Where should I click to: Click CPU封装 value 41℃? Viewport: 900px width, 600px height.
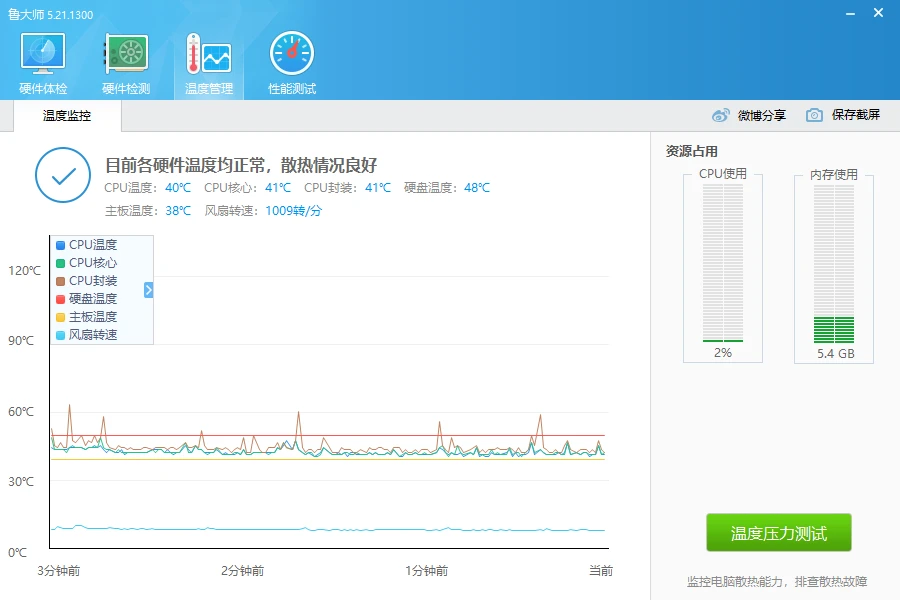[x=378, y=188]
